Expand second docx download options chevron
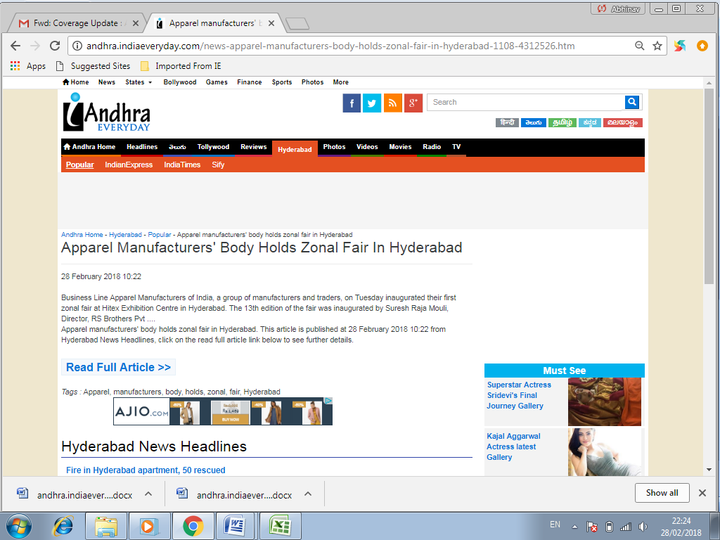The width and height of the screenshot is (720, 540). pos(308,494)
